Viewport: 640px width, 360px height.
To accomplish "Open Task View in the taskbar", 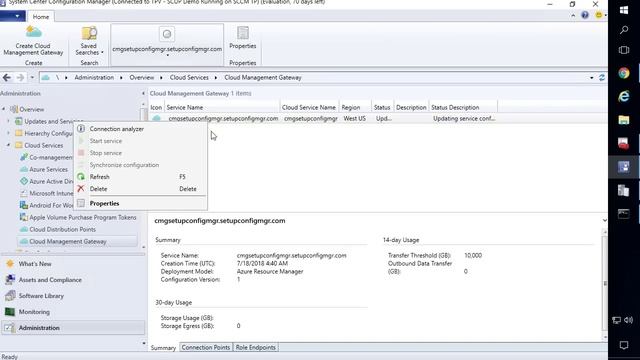I will [x=624, y=50].
